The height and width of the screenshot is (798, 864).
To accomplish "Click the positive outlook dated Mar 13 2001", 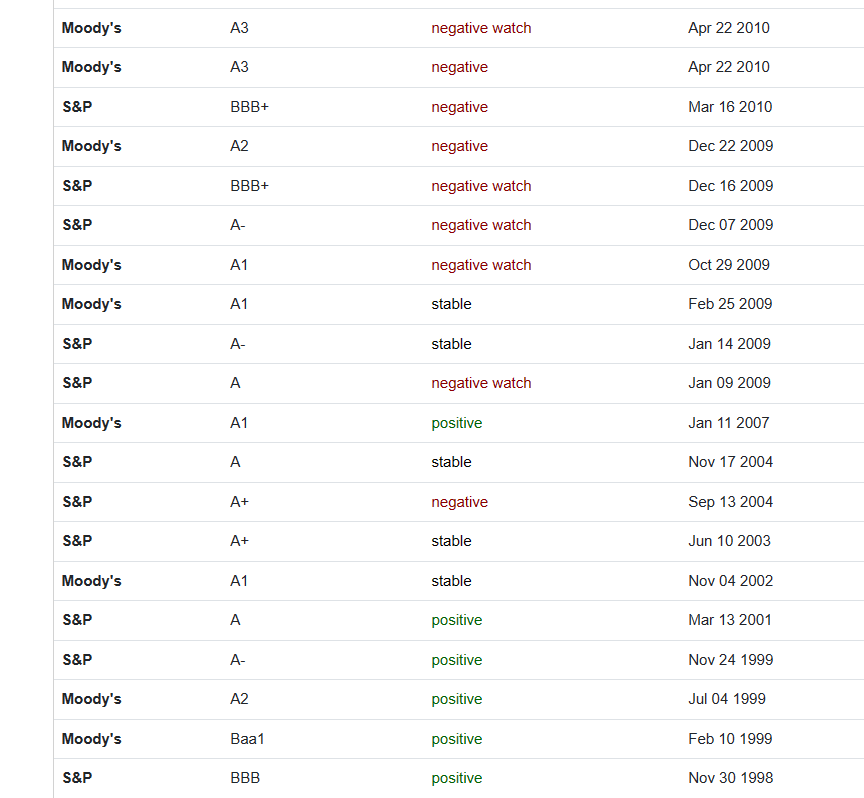I will coord(456,621).
